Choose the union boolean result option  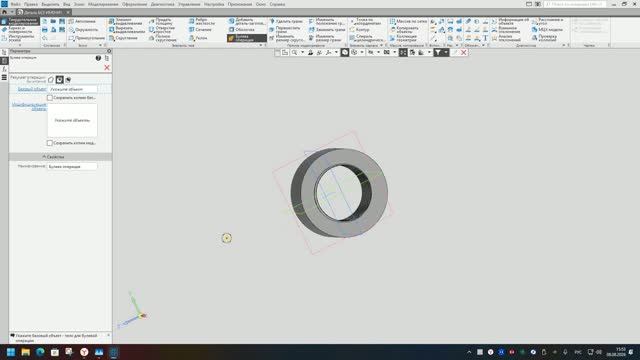click(x=51, y=80)
